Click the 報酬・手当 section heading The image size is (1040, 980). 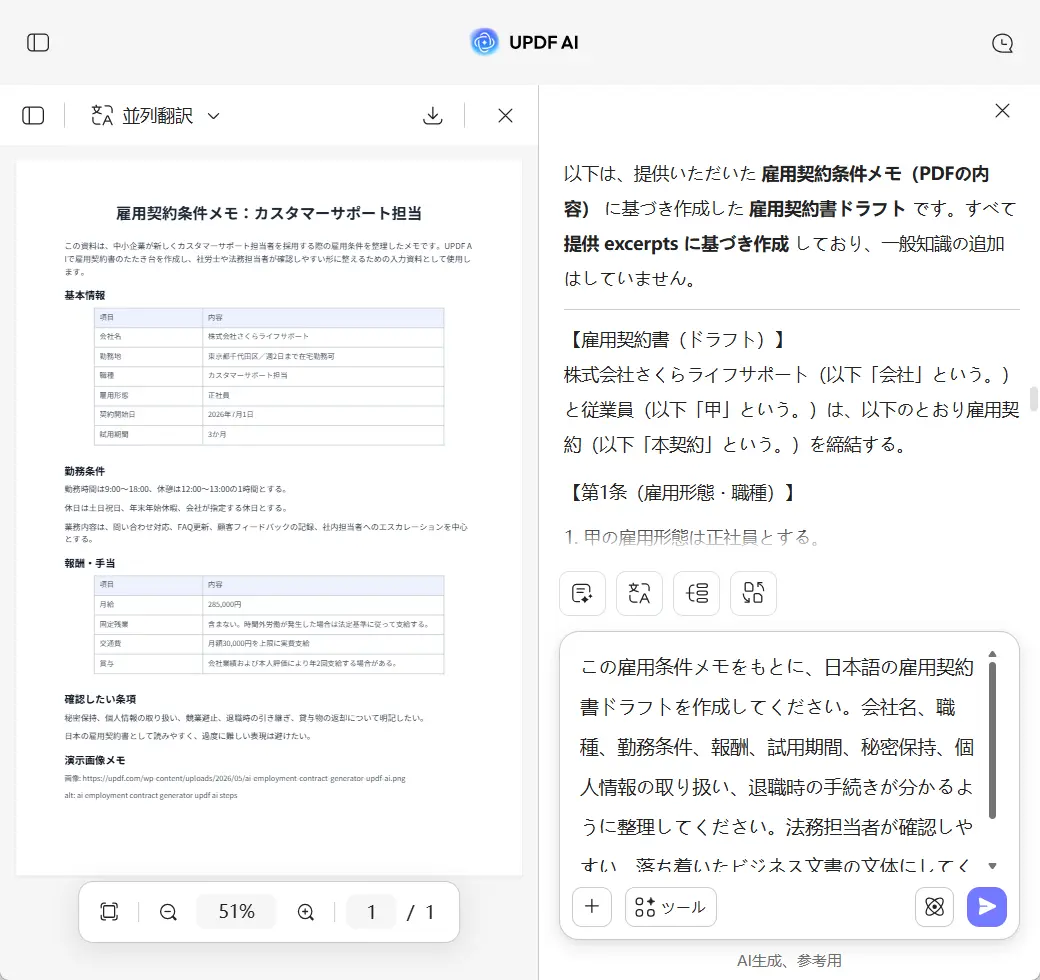(90, 563)
